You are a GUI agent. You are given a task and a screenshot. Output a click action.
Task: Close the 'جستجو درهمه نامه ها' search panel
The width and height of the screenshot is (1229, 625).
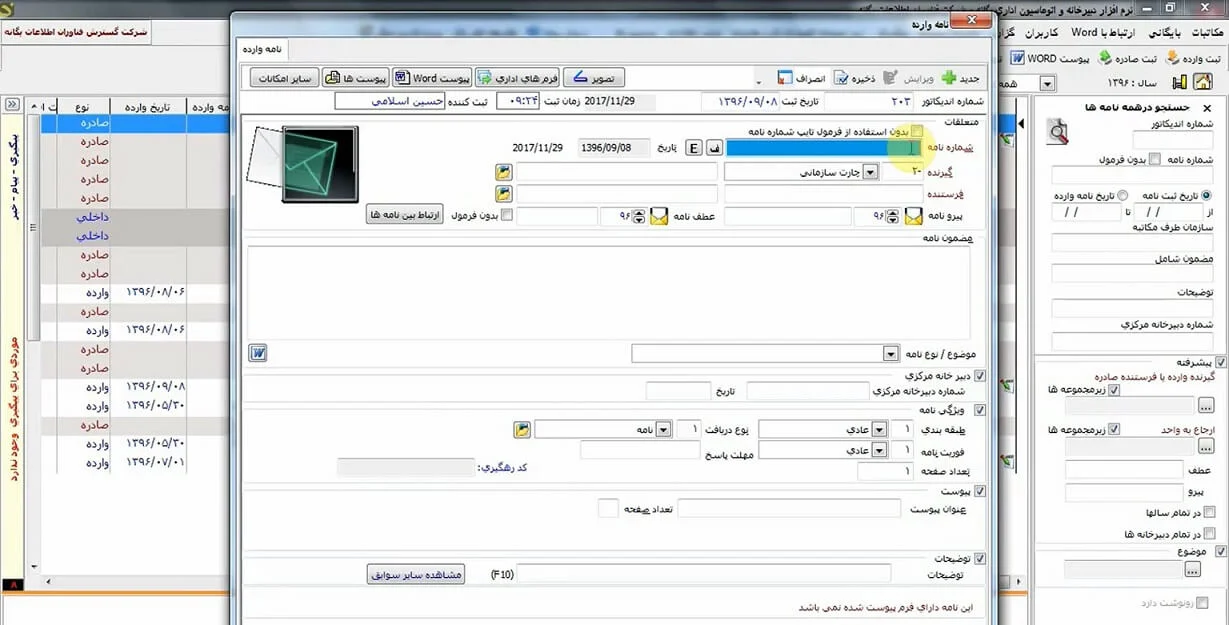[1206, 107]
